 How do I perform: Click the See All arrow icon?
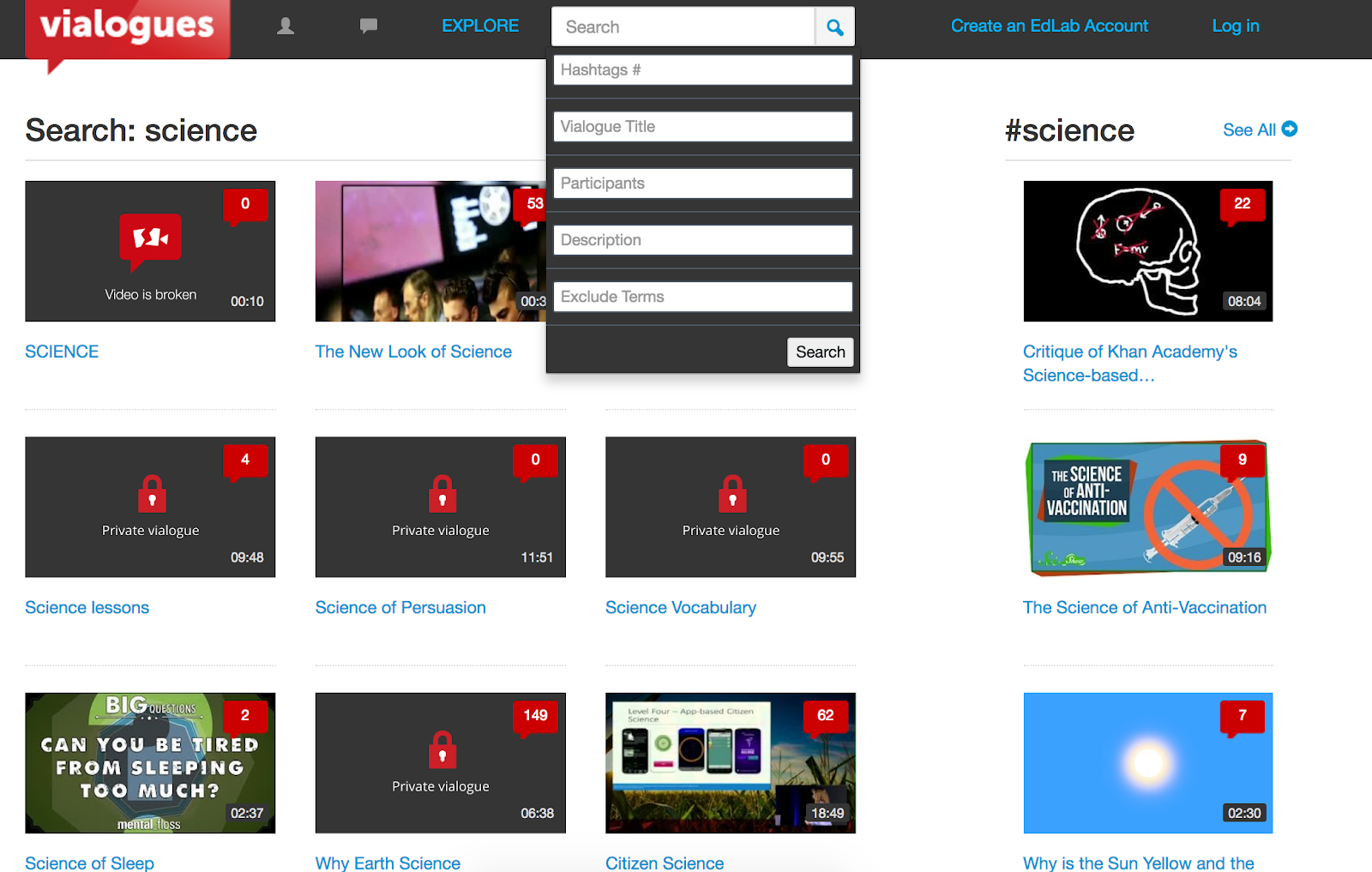pyautogui.click(x=1289, y=129)
